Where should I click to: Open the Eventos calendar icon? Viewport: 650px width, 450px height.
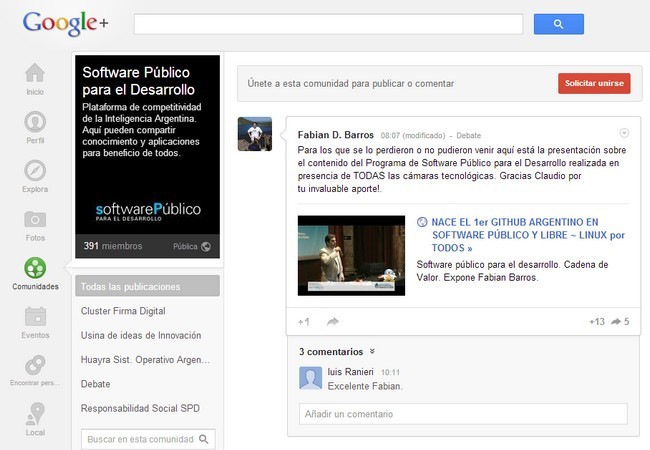coord(35,317)
